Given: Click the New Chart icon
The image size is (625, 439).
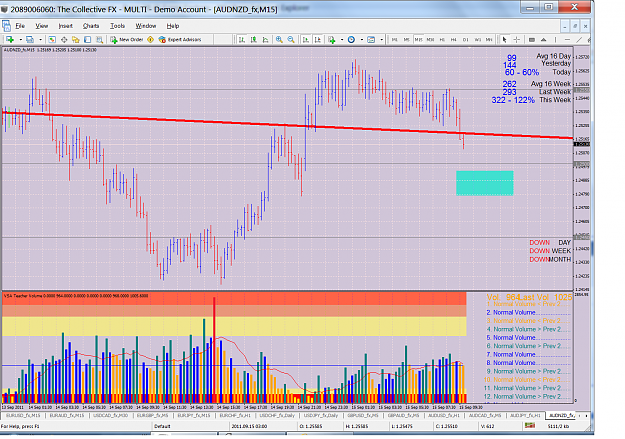Looking at the screenshot, I should click(10, 39).
